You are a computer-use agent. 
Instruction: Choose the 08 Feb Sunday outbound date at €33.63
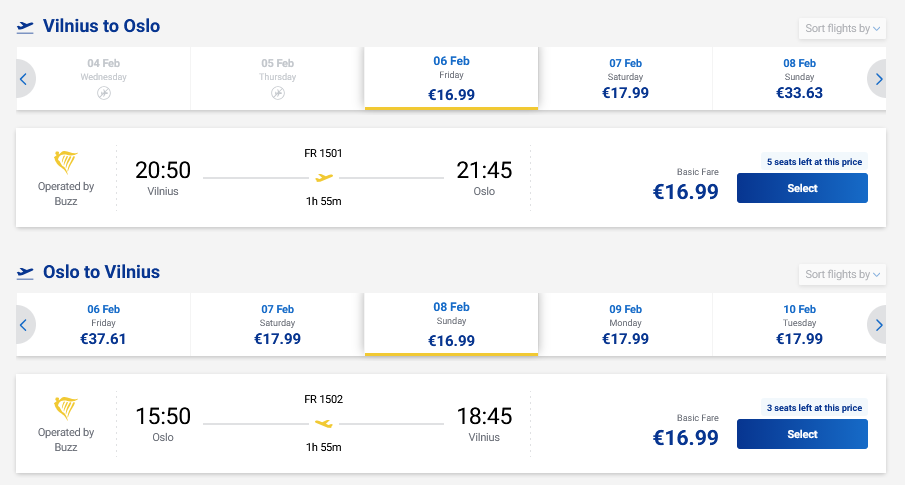799,78
